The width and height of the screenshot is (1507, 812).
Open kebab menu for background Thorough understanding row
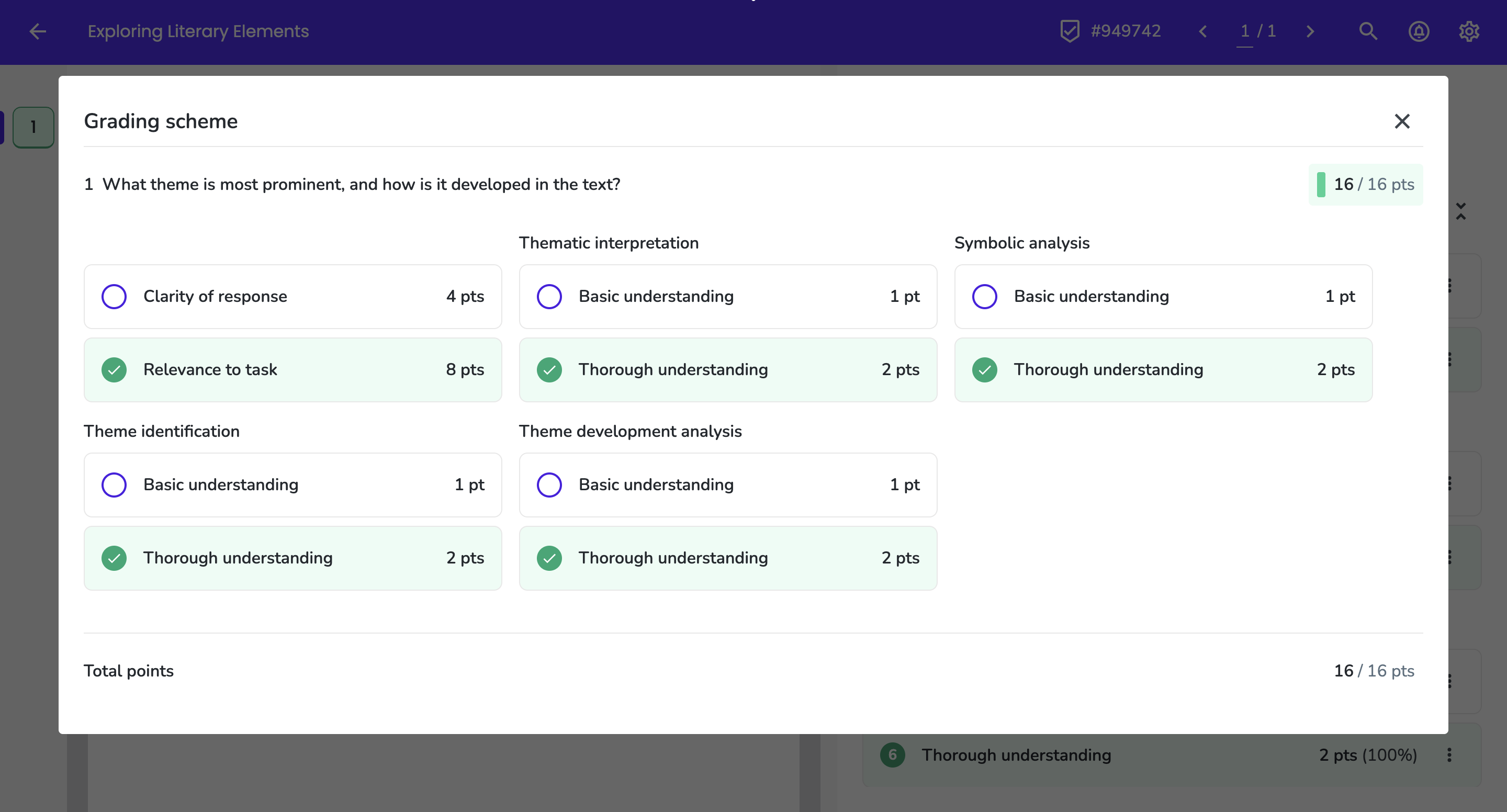tap(1449, 754)
